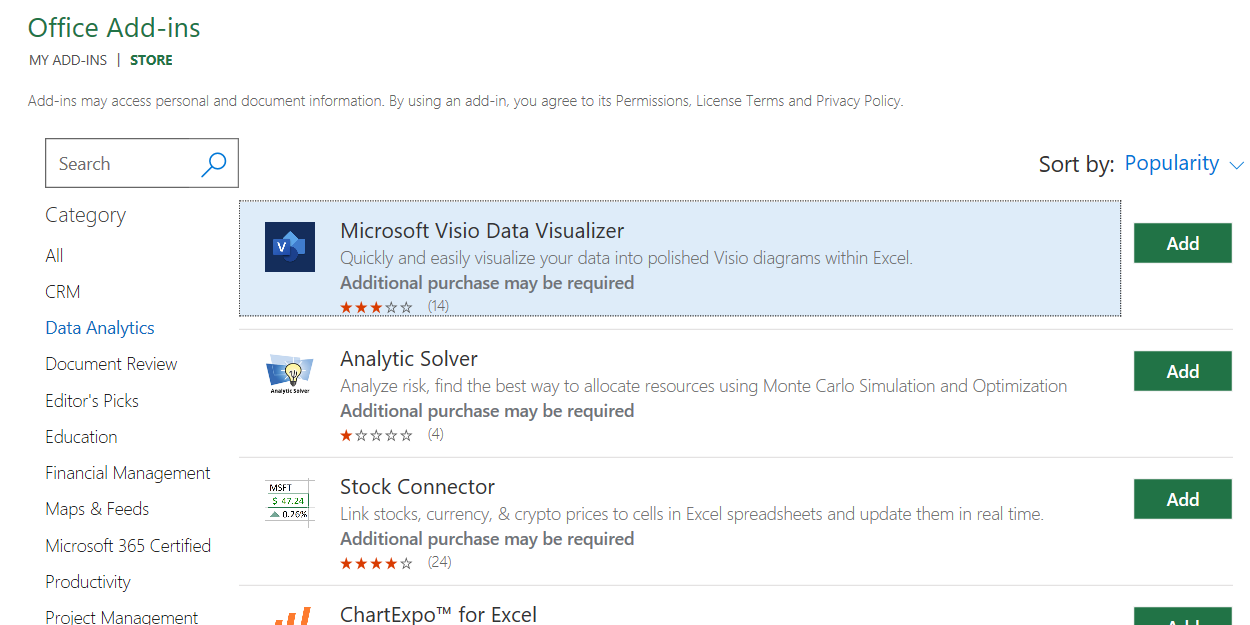Click Visio Data Visualizer star rating
Viewport: 1250px width, 625px height.
(376, 307)
